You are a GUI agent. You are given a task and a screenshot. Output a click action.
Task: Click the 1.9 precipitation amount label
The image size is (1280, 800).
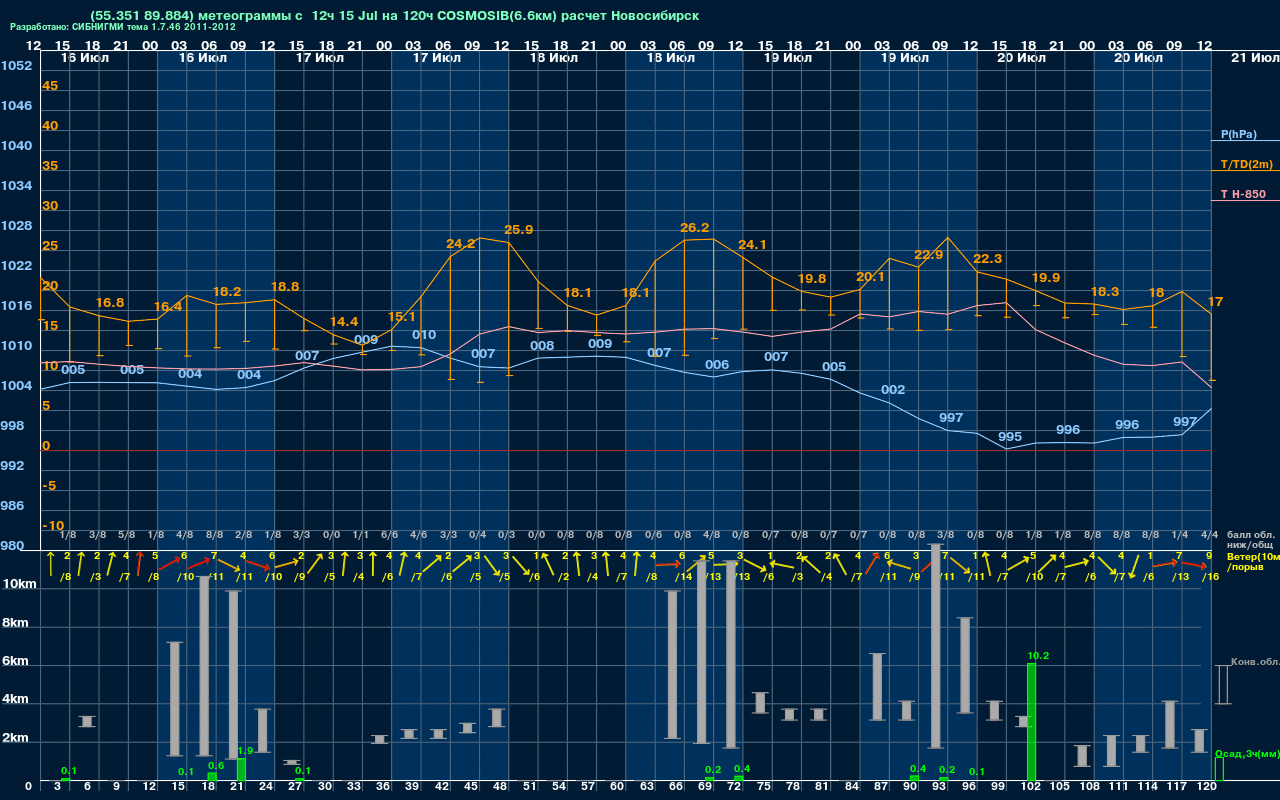(x=245, y=751)
